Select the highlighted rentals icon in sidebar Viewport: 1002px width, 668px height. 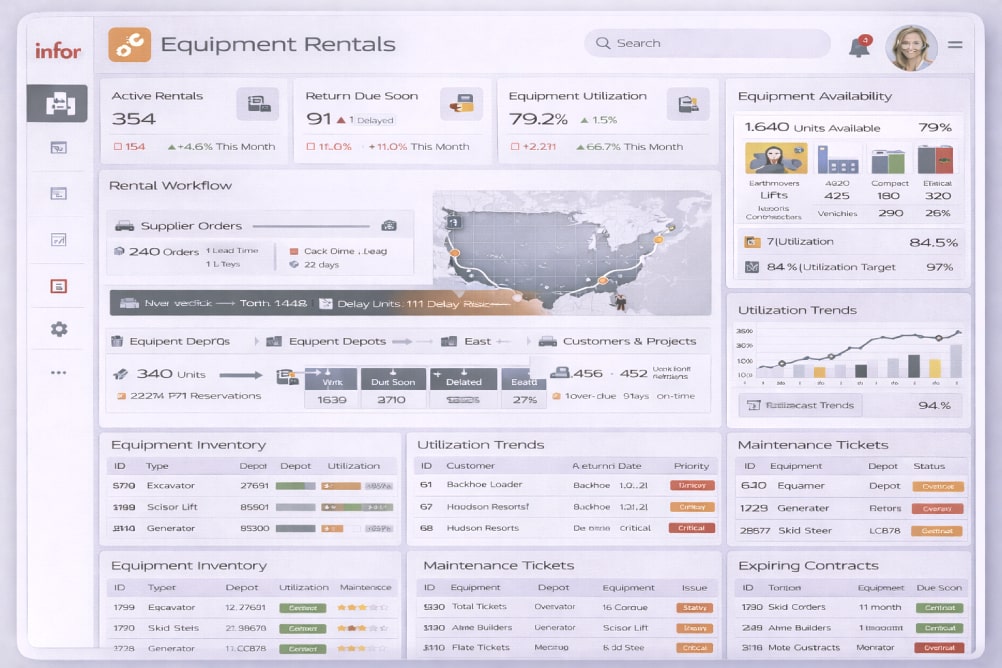point(58,103)
